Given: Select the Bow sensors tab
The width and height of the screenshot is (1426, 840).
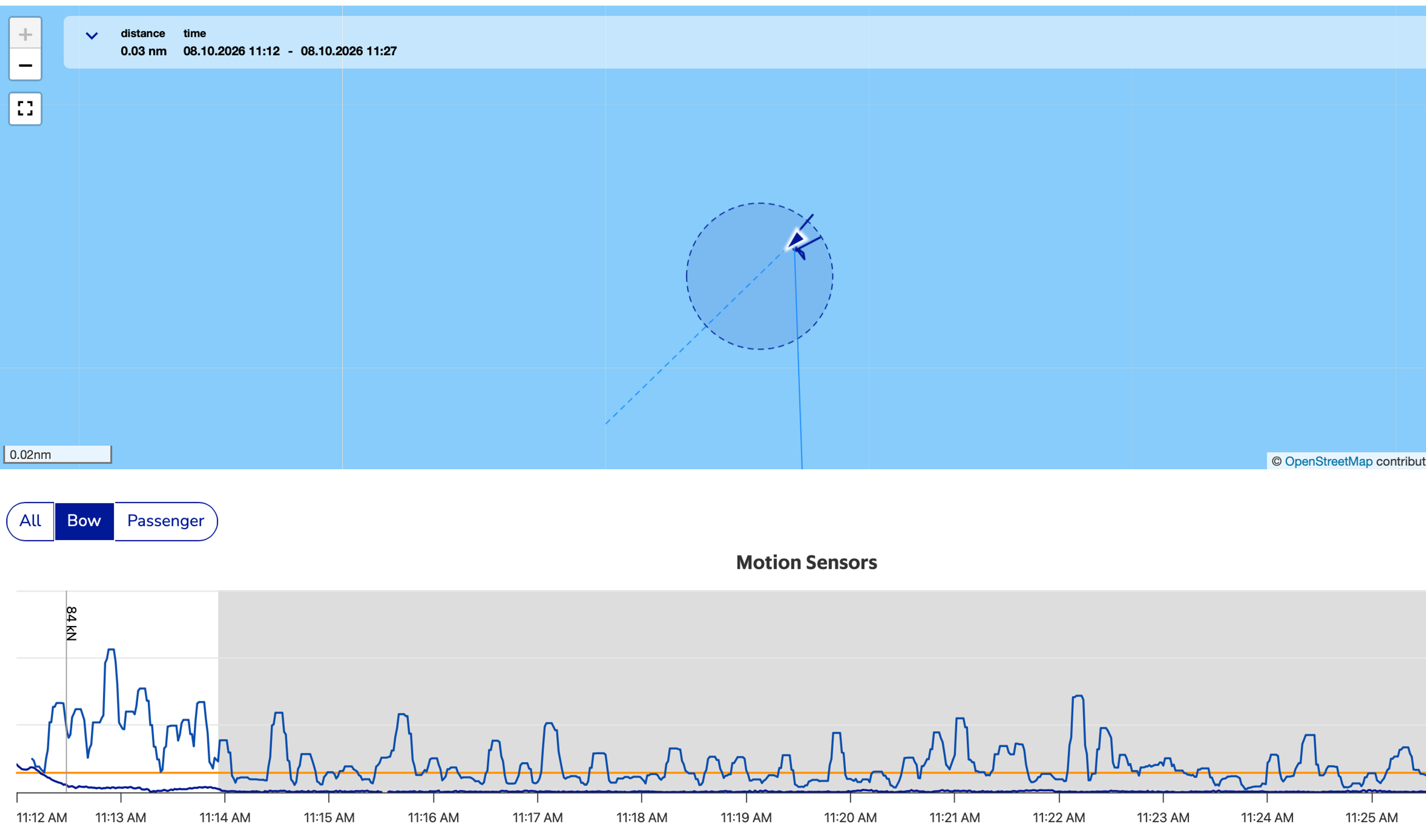Looking at the screenshot, I should click(84, 521).
